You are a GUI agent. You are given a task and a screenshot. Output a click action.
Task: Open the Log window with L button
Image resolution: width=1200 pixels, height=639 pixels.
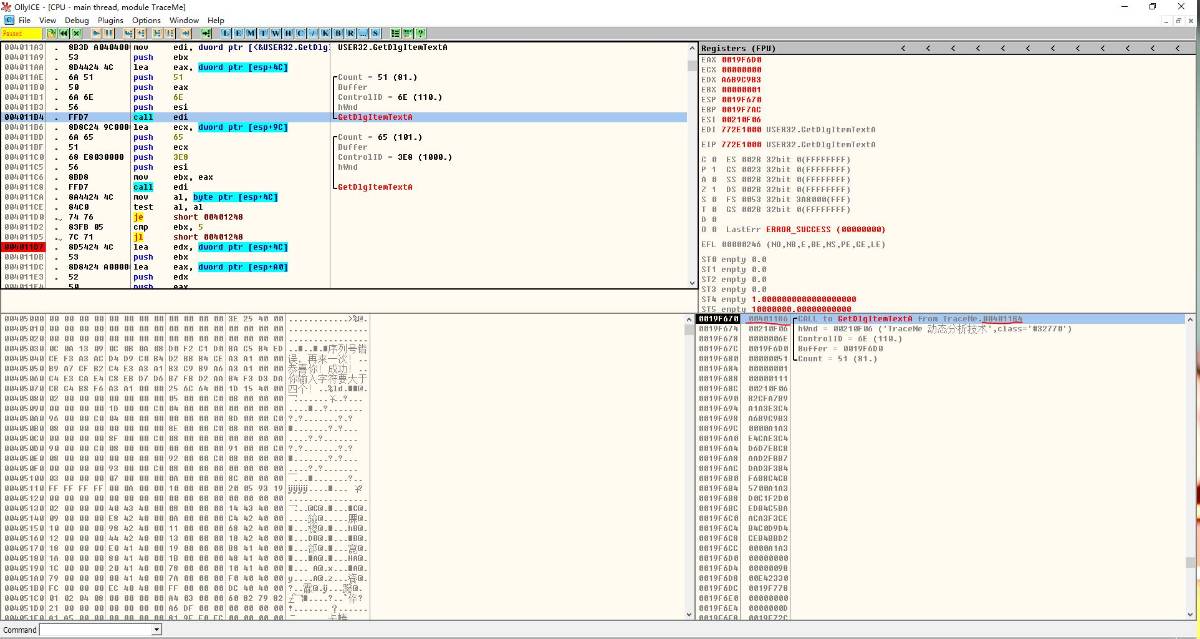[x=227, y=33]
